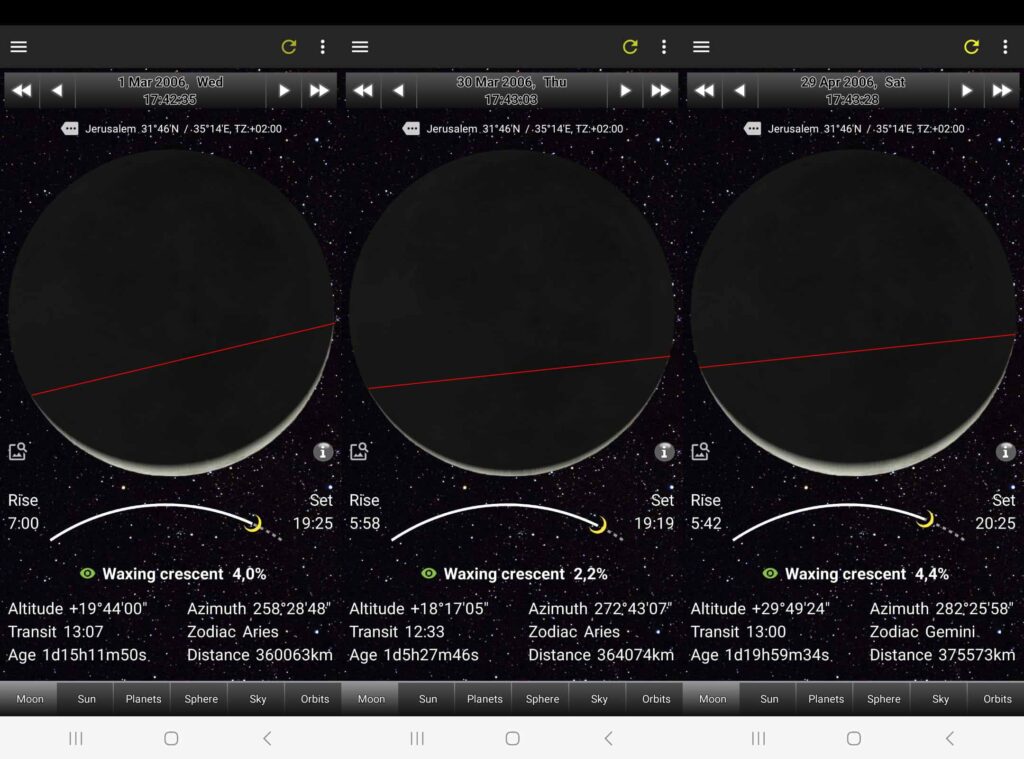Open three-dot overflow menu in the 30 Mar 2006 panel
The image size is (1024, 759).
pyautogui.click(x=663, y=47)
